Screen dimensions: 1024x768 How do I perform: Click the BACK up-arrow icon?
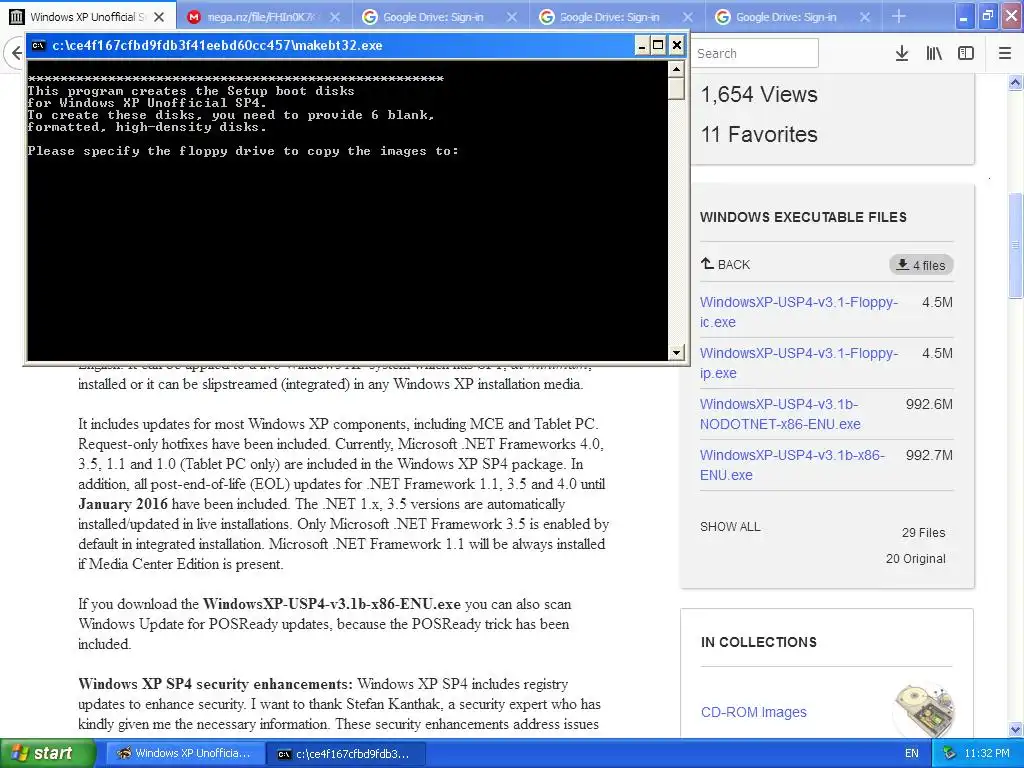click(x=707, y=263)
